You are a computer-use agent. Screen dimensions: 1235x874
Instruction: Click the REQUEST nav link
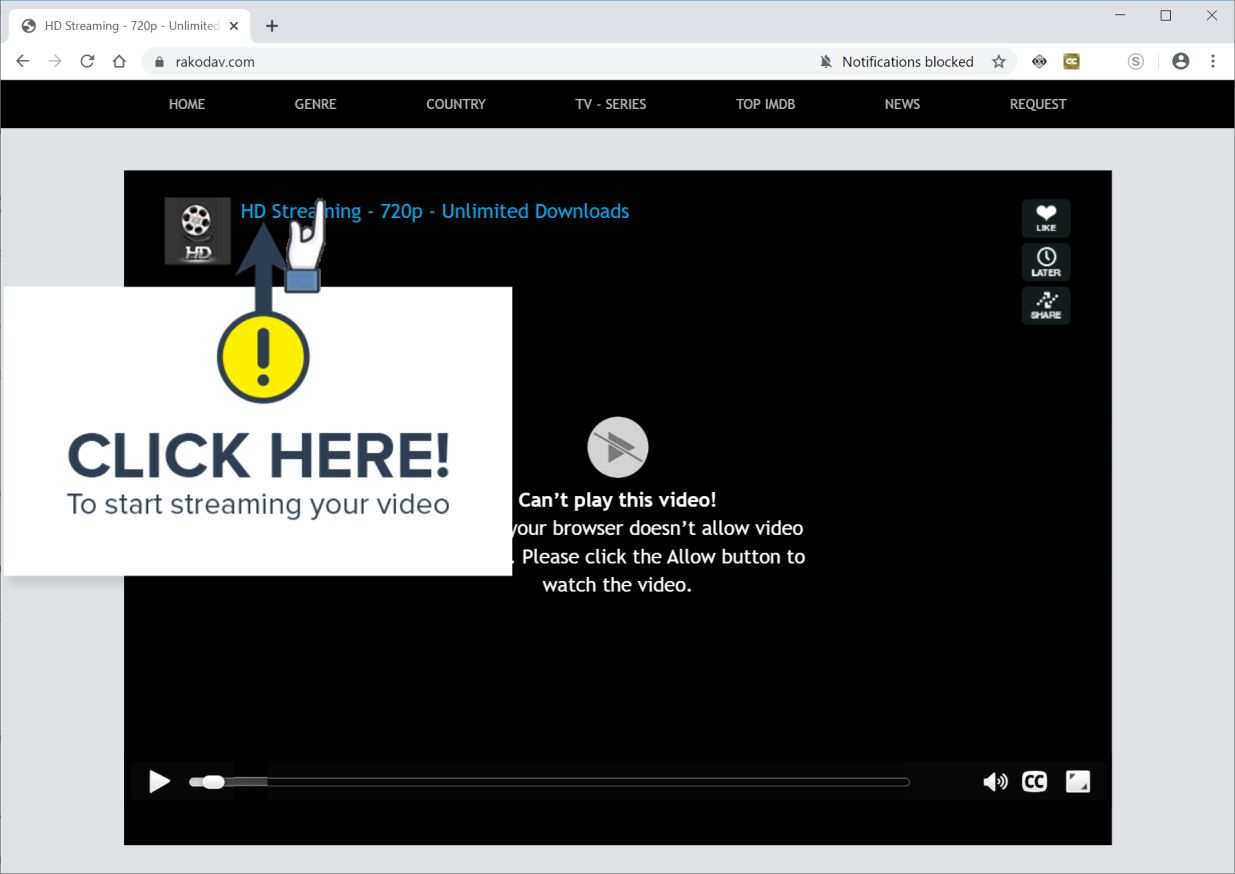(1038, 104)
